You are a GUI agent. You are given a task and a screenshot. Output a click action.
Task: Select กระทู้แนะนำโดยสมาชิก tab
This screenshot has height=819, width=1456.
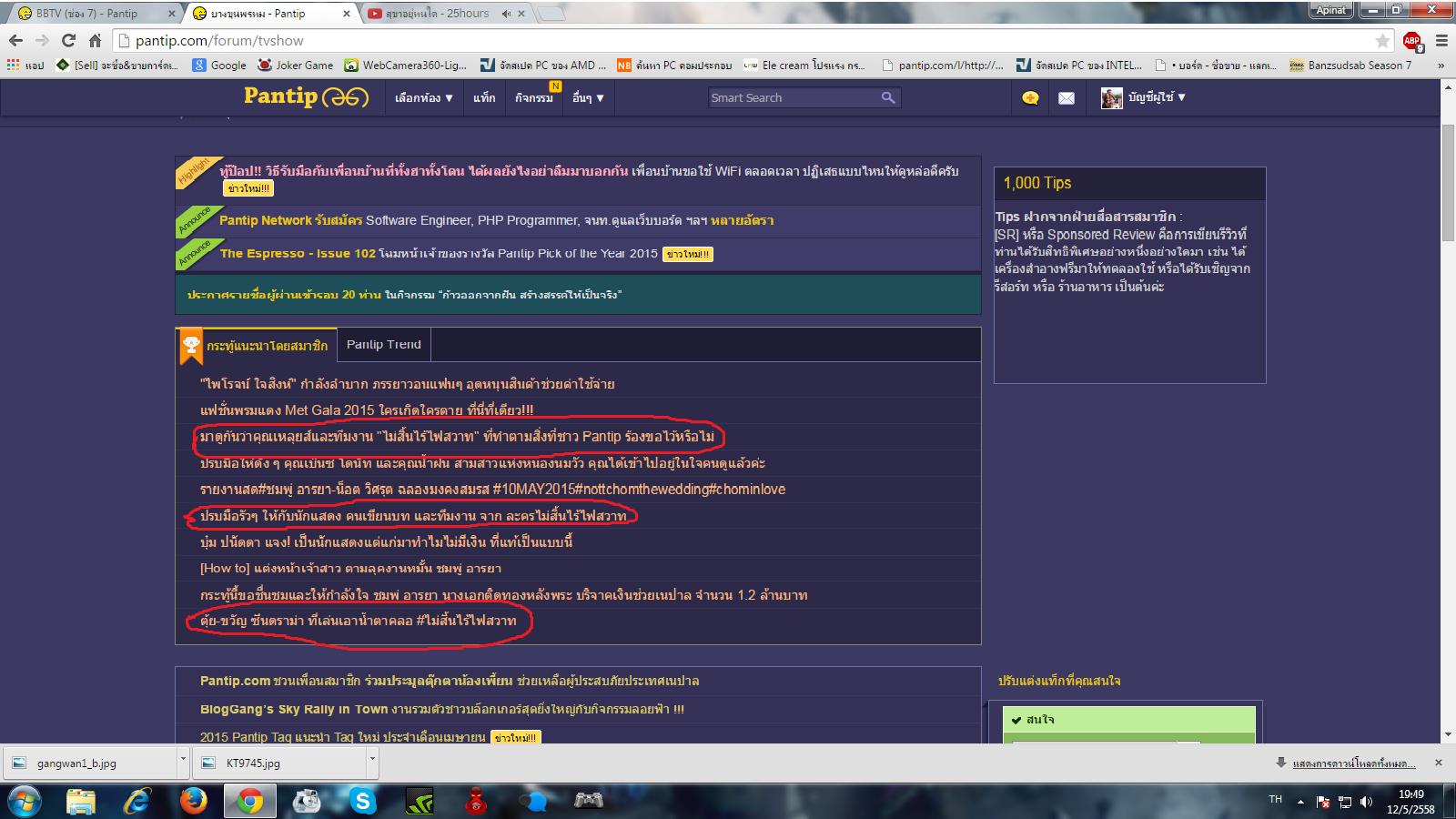[x=267, y=346]
